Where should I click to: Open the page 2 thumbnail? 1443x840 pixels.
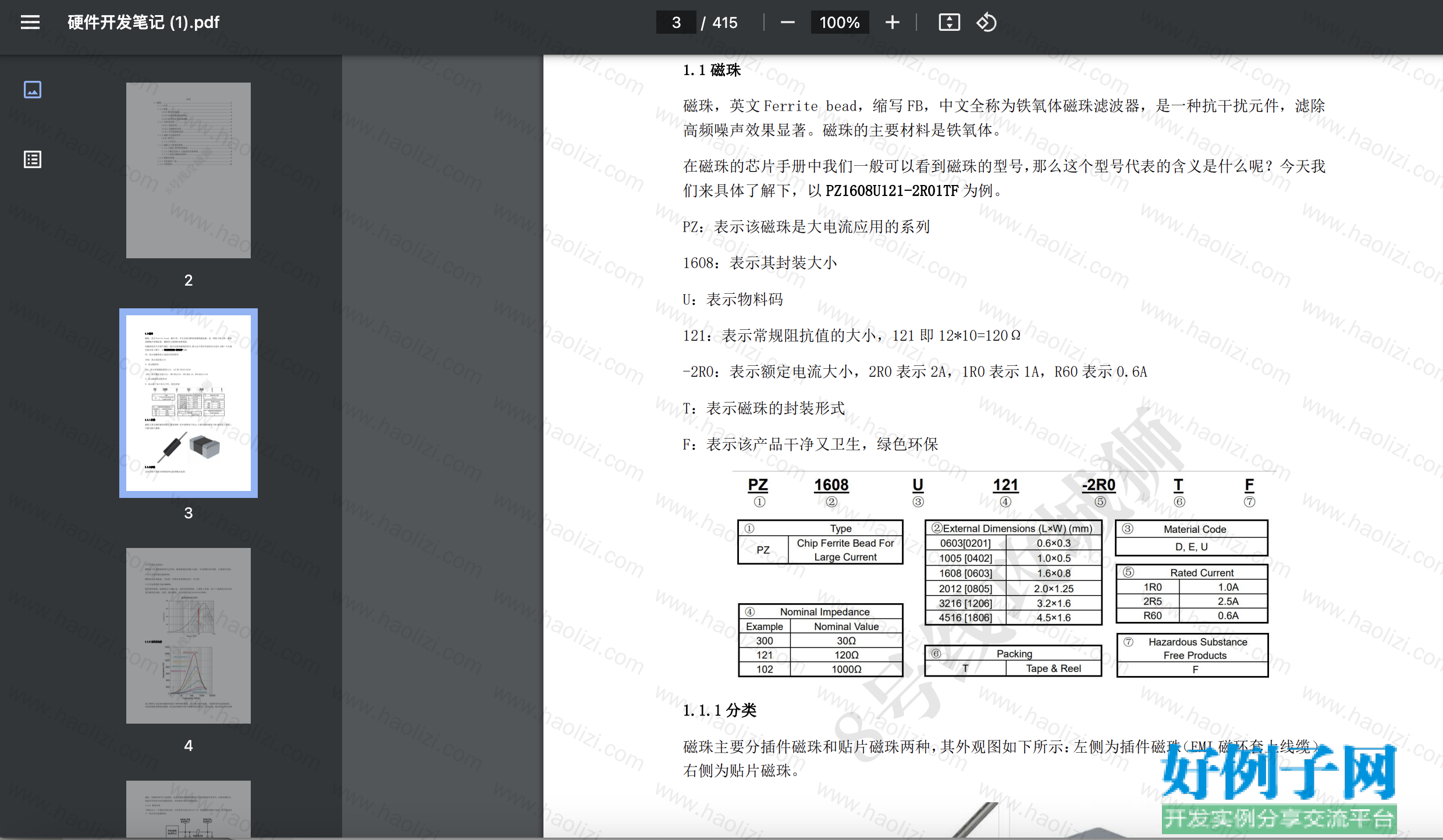pos(189,170)
